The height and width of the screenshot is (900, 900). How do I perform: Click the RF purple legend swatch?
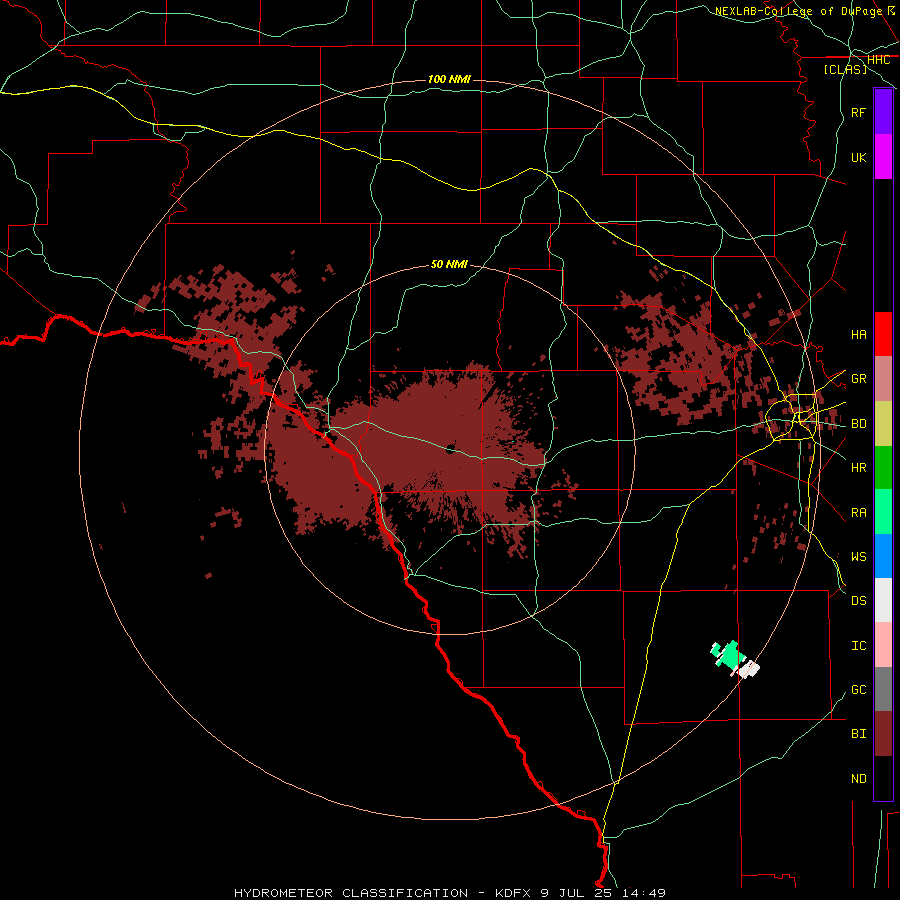(883, 112)
